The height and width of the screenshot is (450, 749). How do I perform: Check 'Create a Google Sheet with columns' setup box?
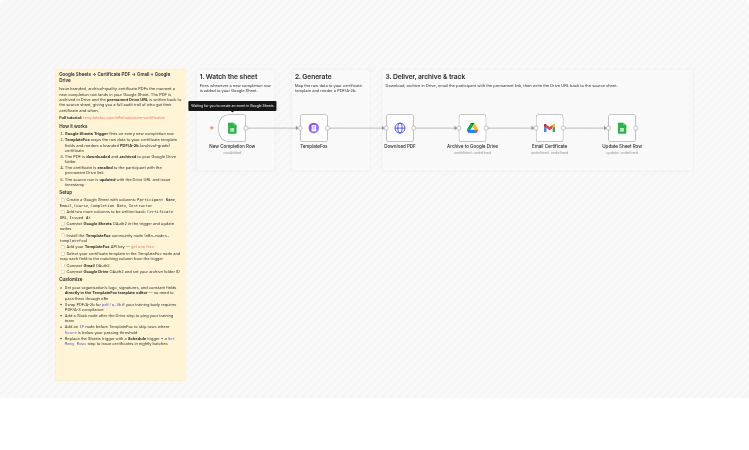point(63,200)
